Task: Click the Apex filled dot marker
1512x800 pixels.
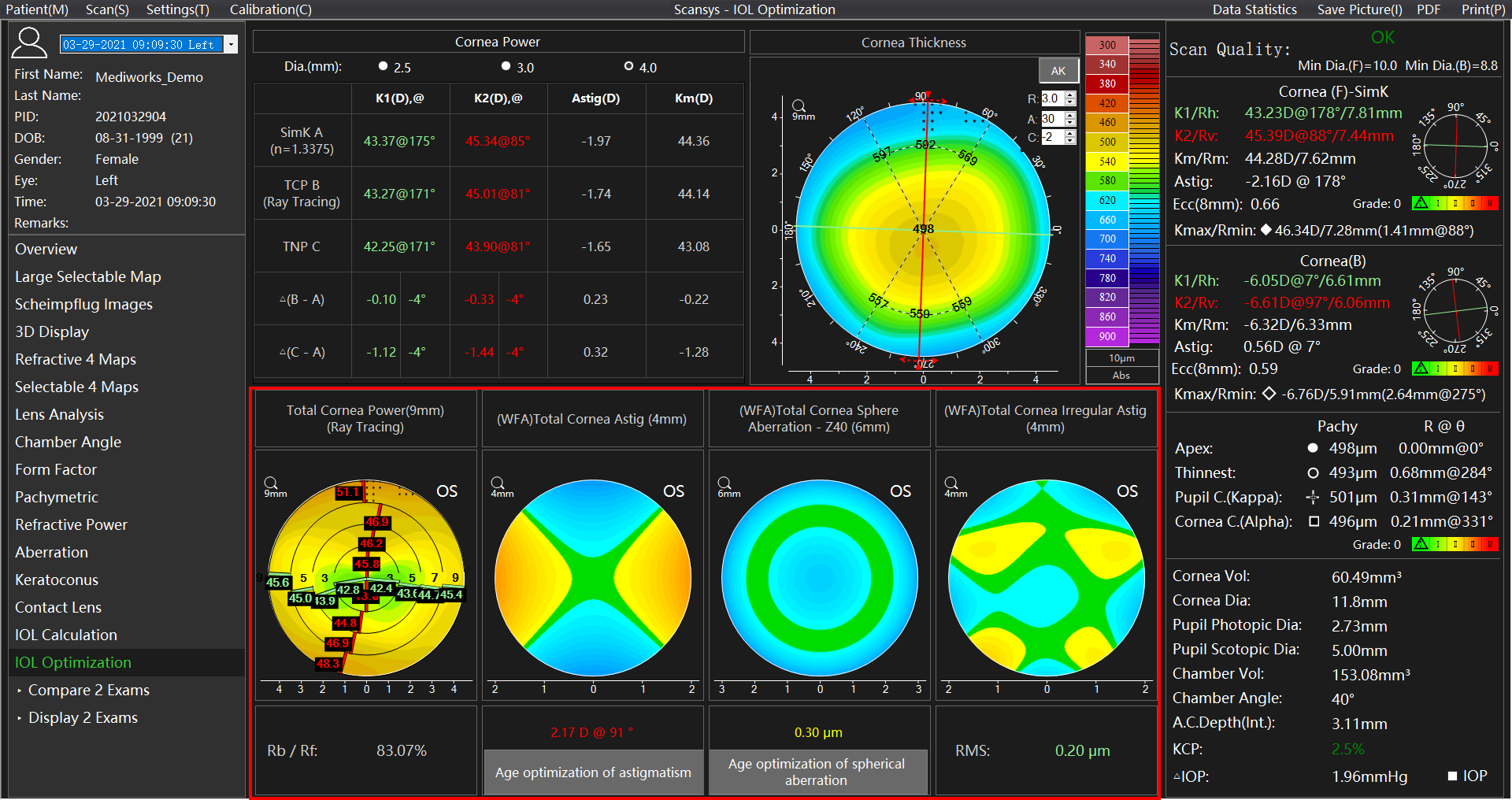Action: [x=1313, y=448]
